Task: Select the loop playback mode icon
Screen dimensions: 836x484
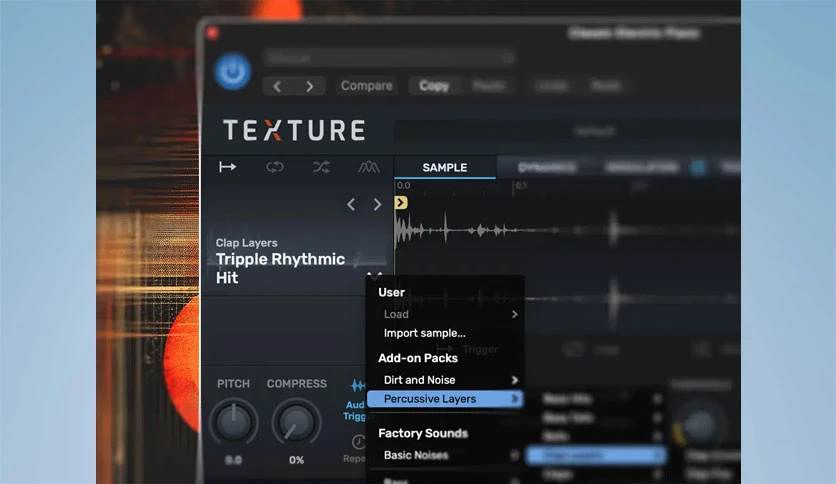Action: [x=275, y=167]
